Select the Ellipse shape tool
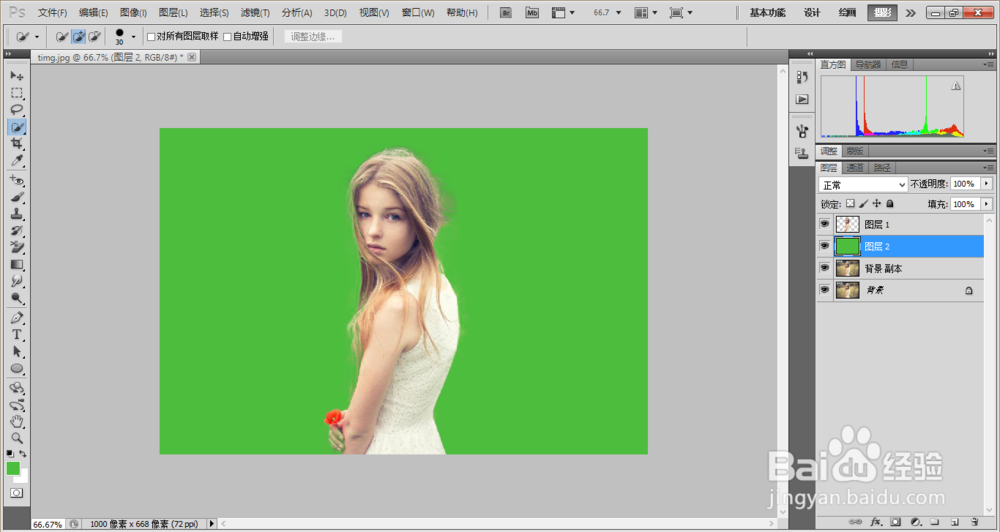 (x=17, y=369)
